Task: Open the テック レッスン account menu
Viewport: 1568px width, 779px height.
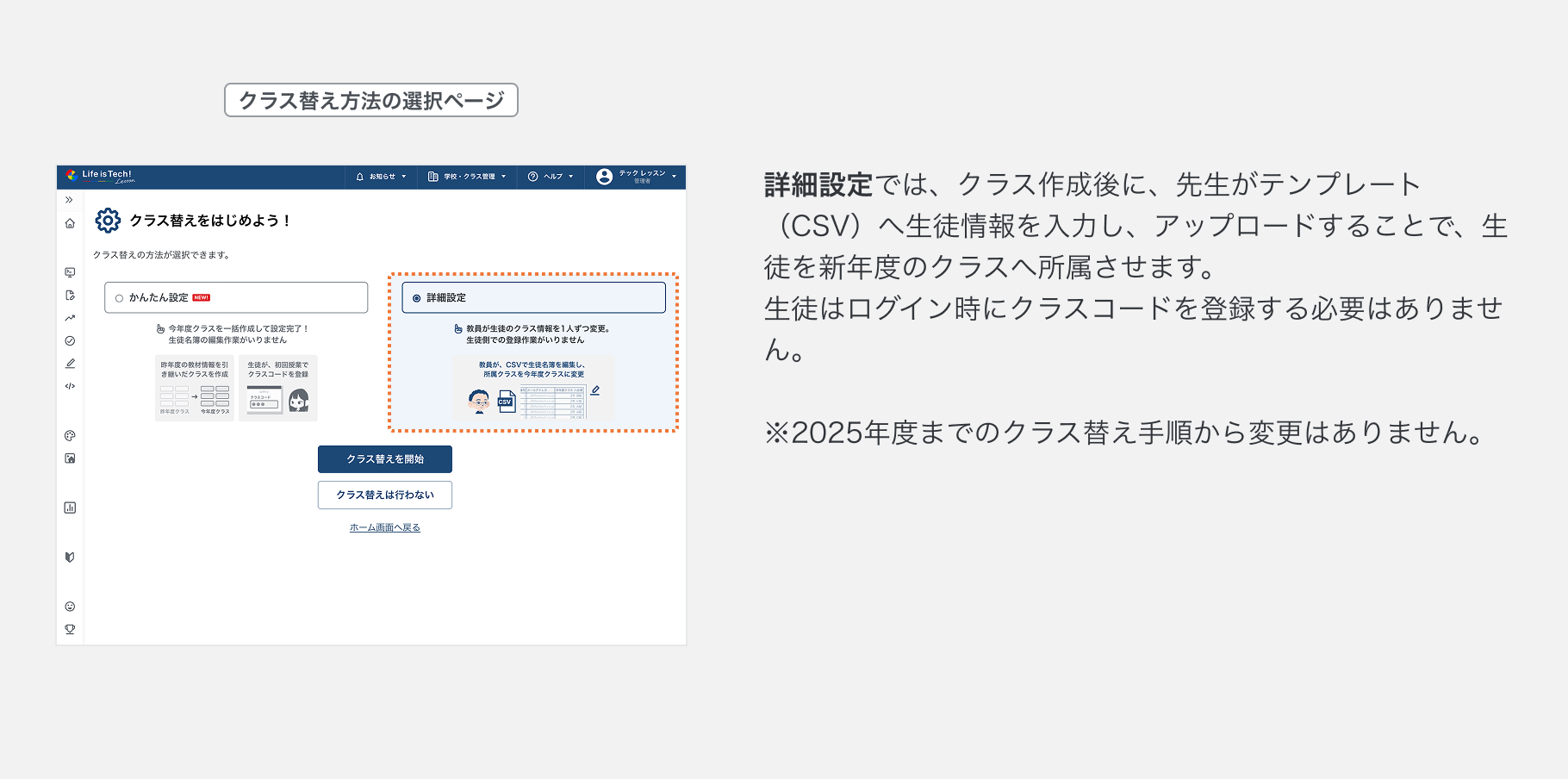Action: pyautogui.click(x=637, y=177)
